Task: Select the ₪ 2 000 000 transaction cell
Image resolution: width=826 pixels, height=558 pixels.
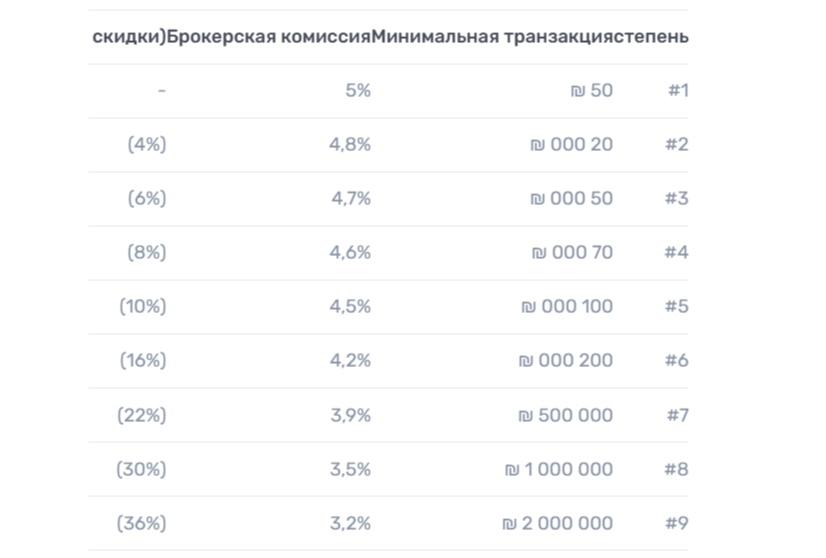Action: [557, 523]
